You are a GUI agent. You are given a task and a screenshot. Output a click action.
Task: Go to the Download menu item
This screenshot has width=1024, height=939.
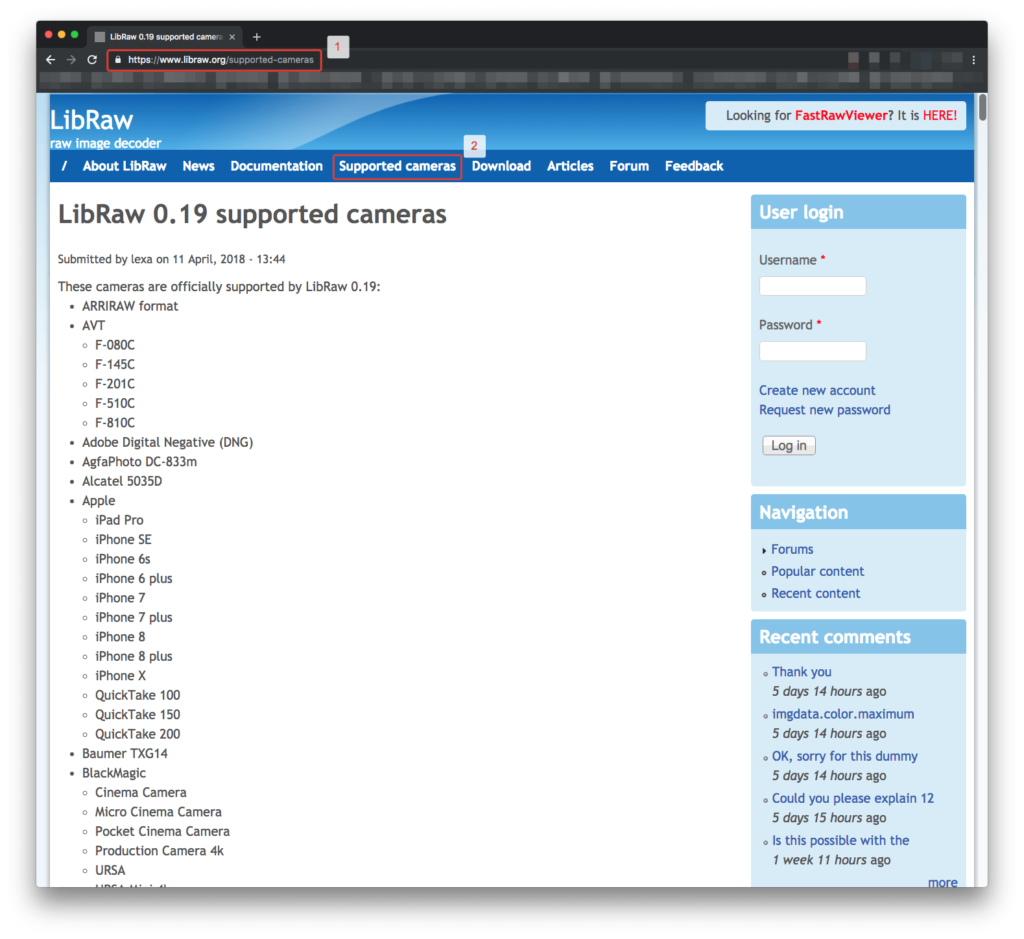501,166
